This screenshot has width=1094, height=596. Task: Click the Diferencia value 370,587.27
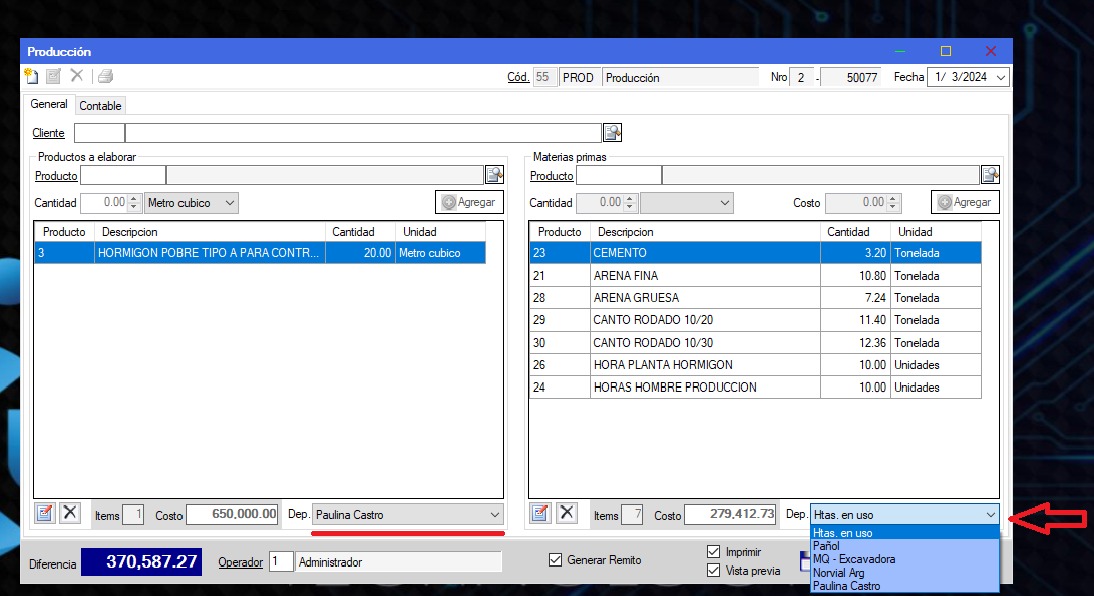[142, 562]
